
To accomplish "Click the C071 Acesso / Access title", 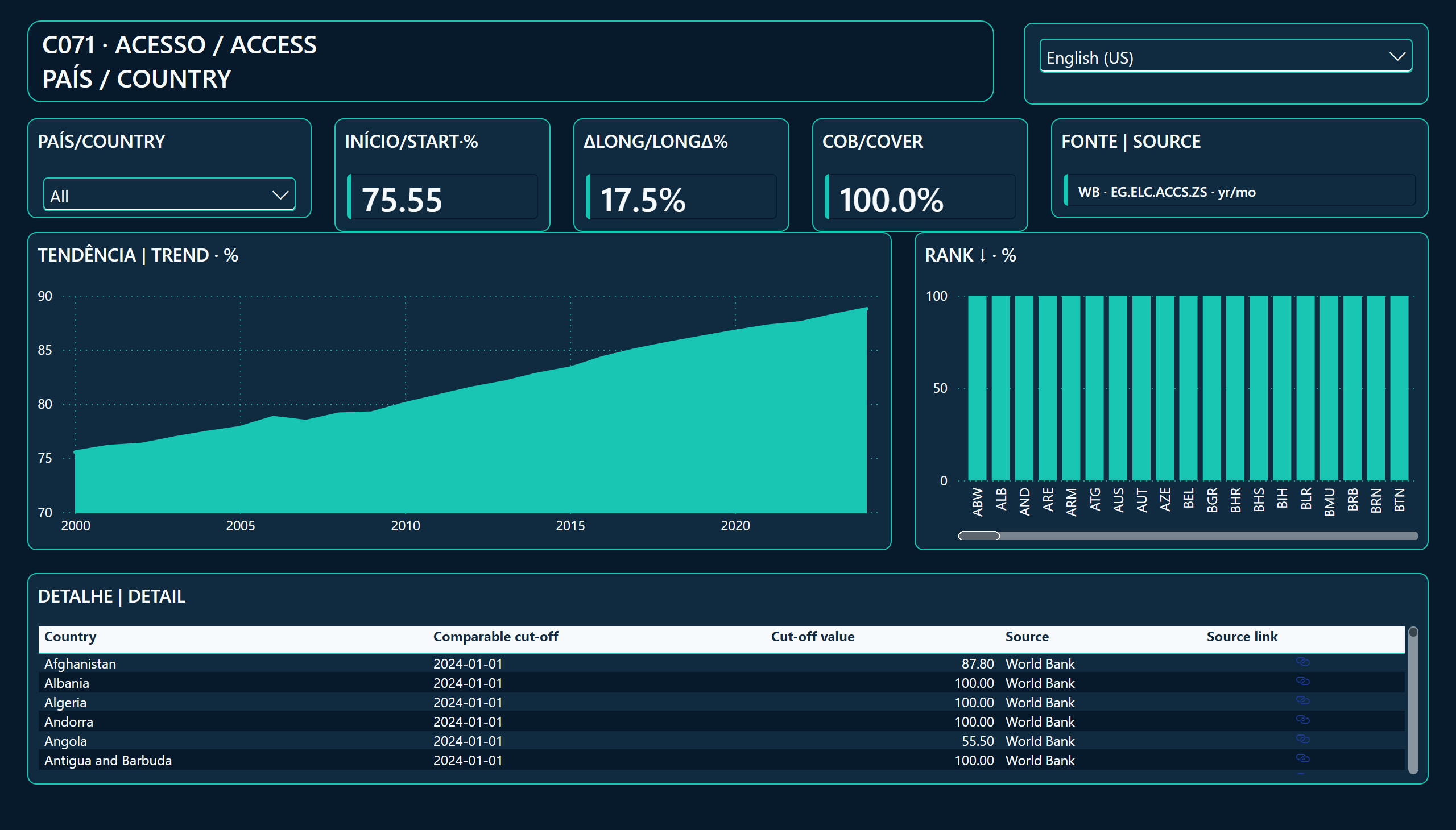I will pos(179,45).
